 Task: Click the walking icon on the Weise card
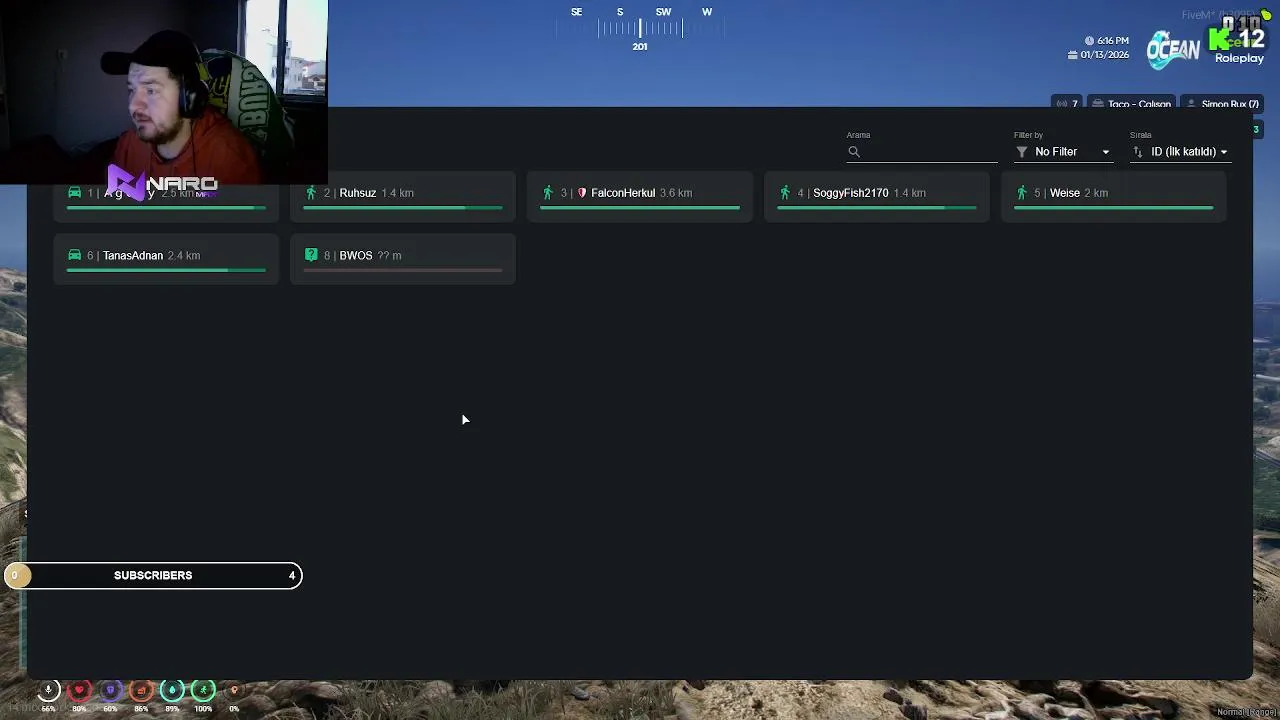point(1022,192)
